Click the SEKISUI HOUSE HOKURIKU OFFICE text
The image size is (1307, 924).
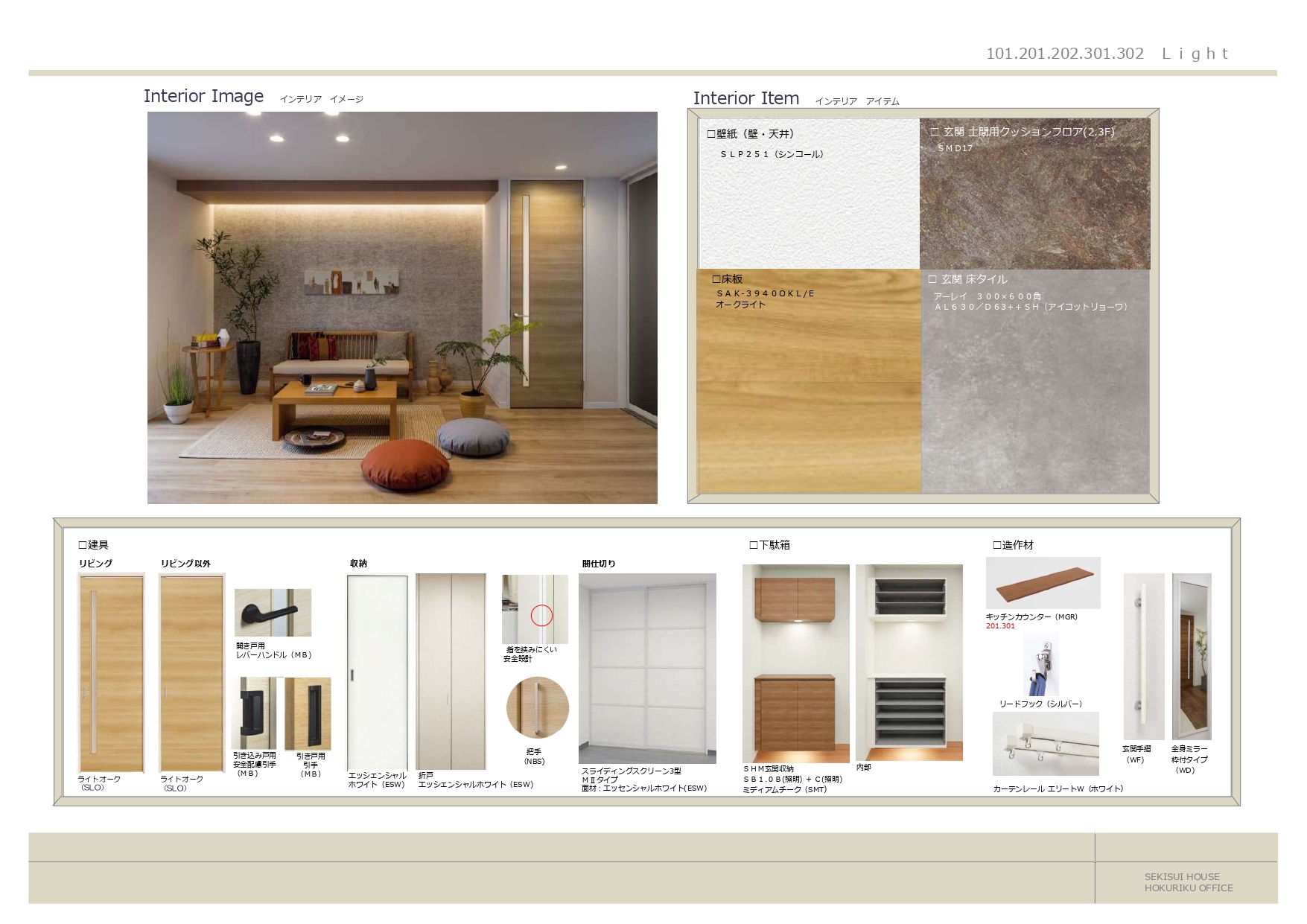click(1188, 882)
